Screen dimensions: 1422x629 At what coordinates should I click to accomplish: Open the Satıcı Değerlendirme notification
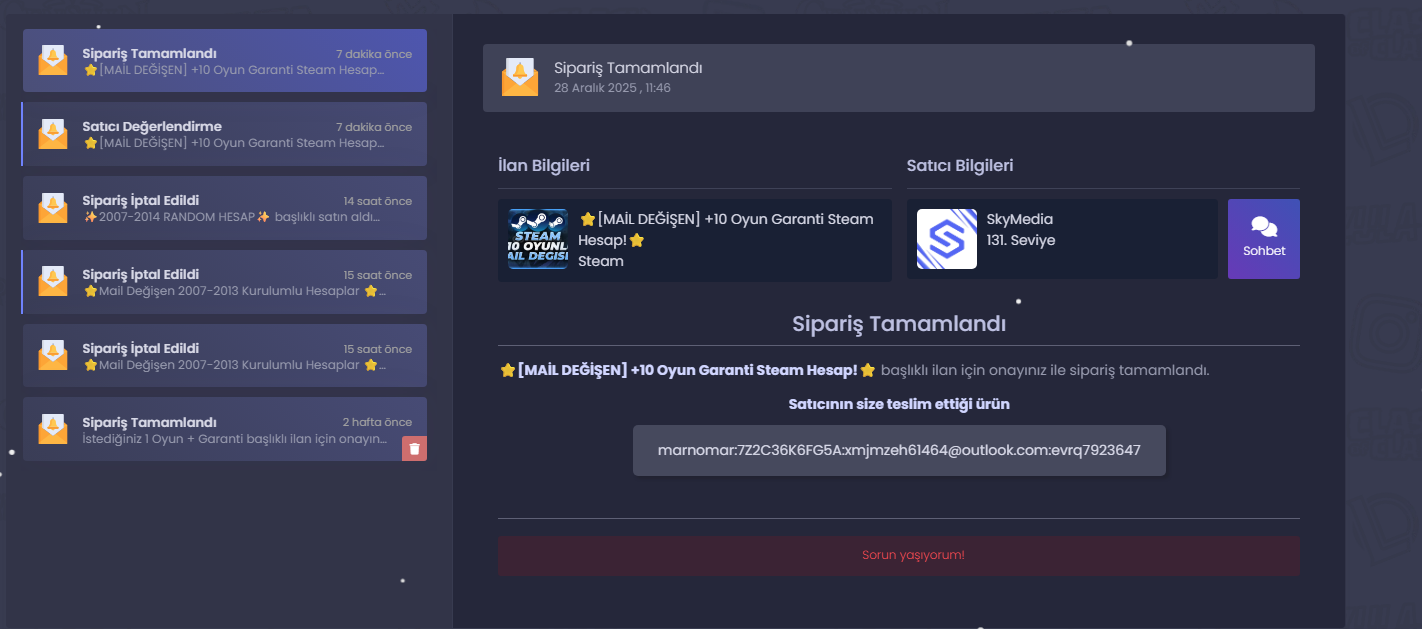coord(225,134)
